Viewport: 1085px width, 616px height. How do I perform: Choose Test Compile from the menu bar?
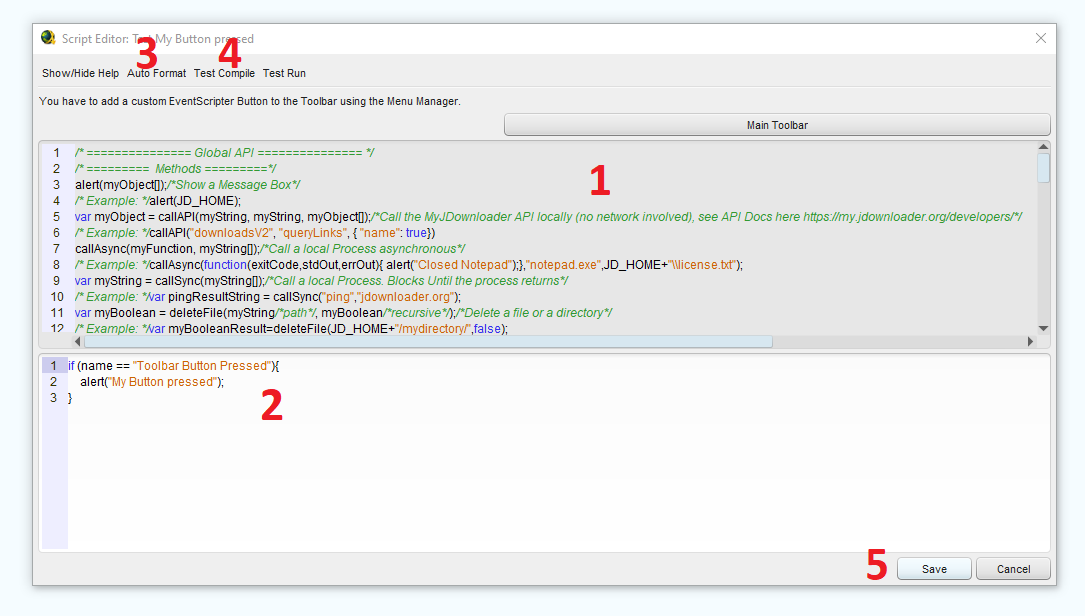(224, 73)
